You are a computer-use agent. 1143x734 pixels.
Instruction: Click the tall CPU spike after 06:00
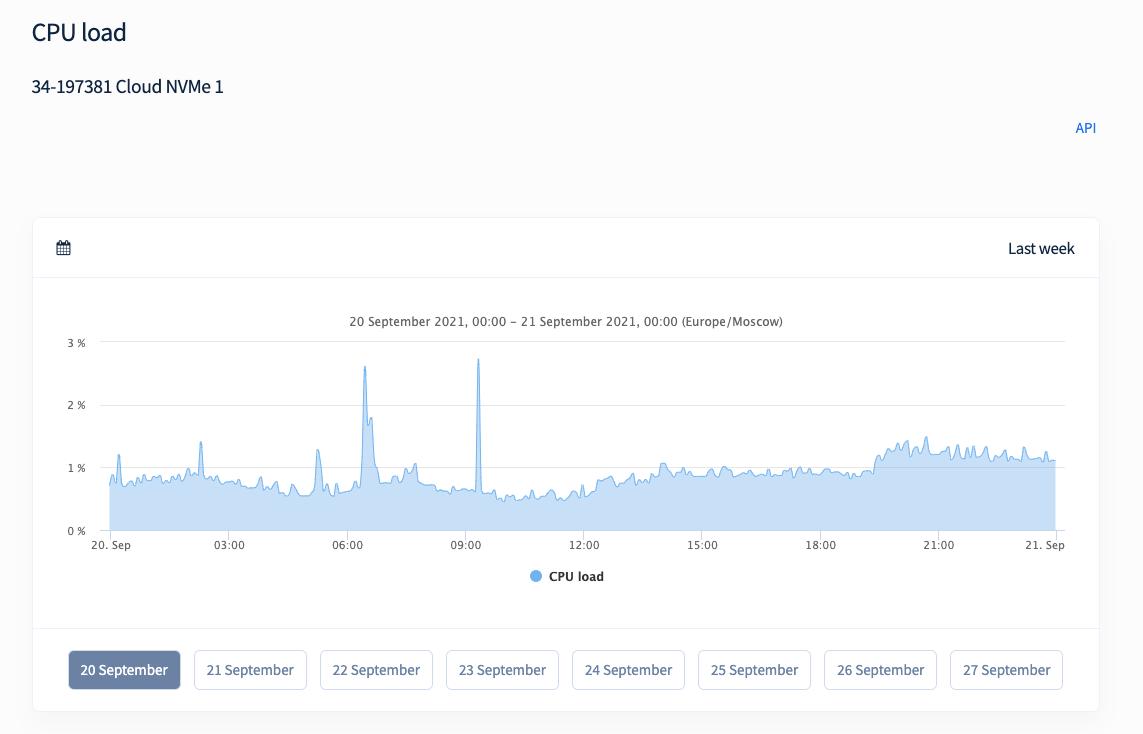click(x=364, y=368)
